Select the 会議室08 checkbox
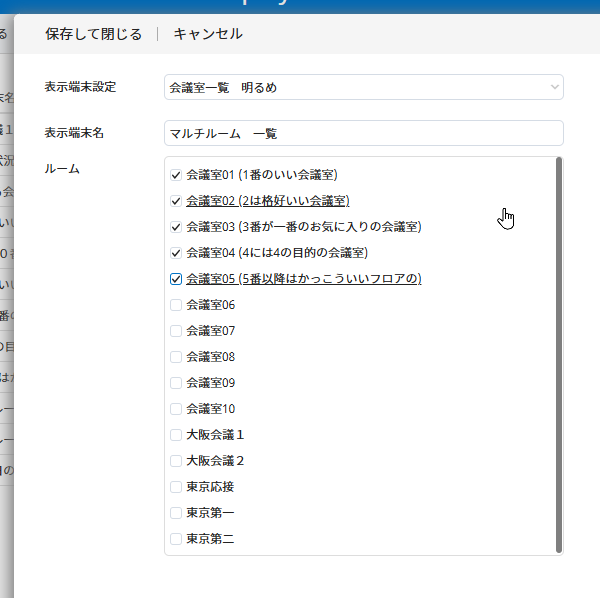Image resolution: width=600 pixels, height=598 pixels. pos(176,357)
